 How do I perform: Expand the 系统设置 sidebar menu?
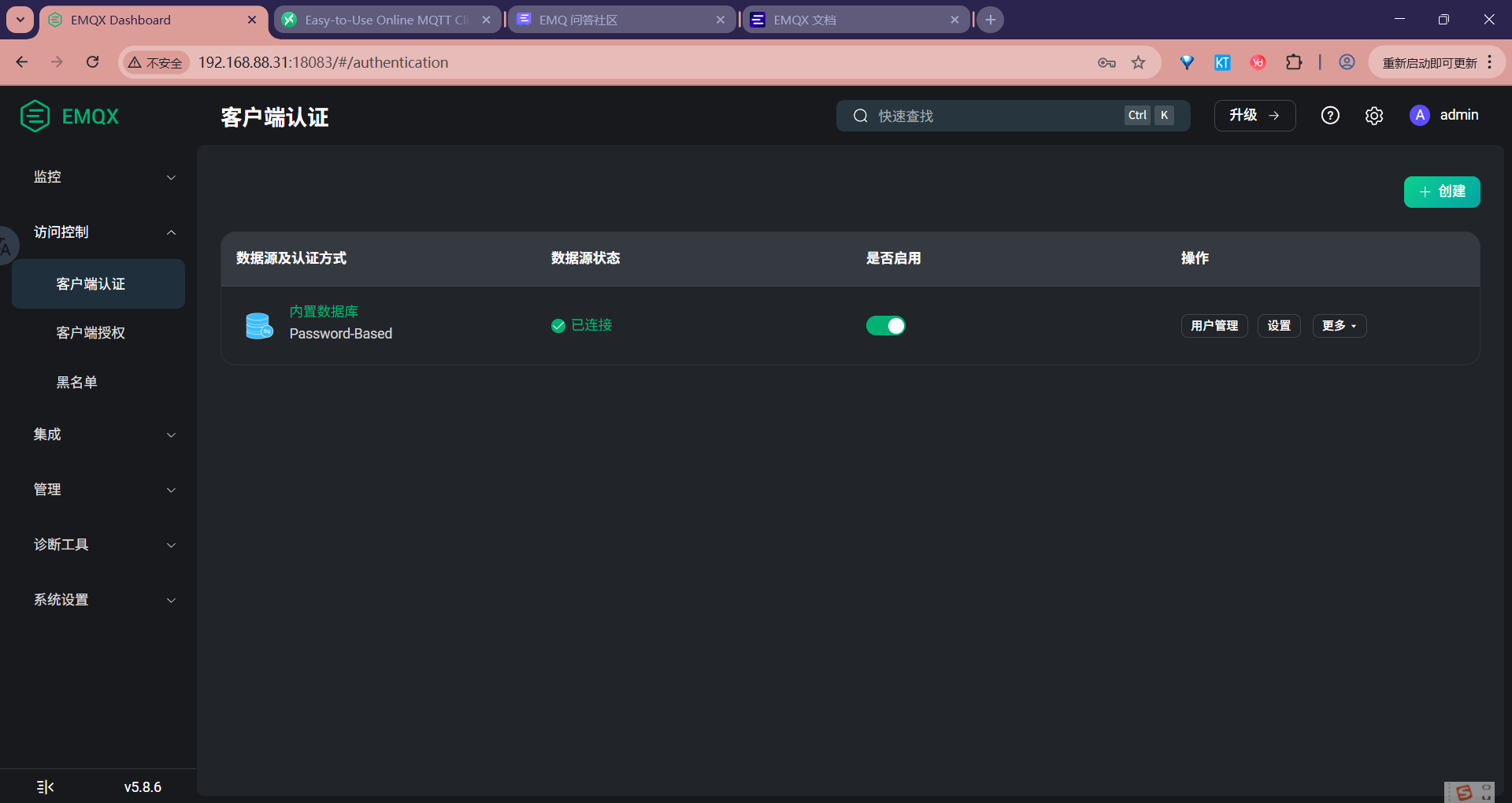[x=98, y=600]
